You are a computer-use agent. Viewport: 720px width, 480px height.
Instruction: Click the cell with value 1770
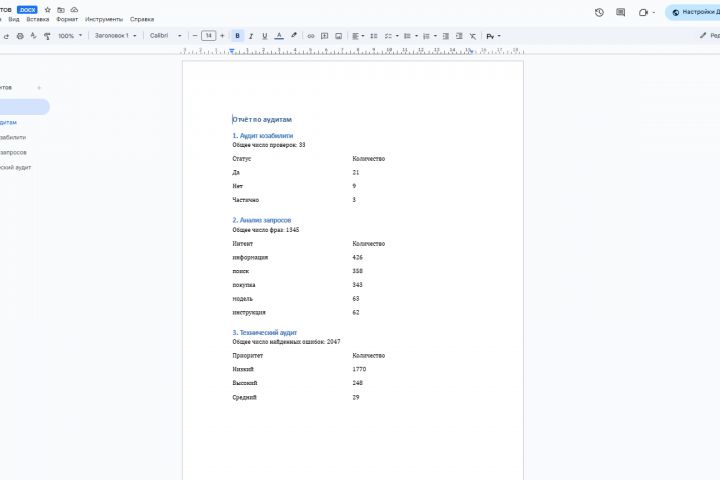[359, 369]
